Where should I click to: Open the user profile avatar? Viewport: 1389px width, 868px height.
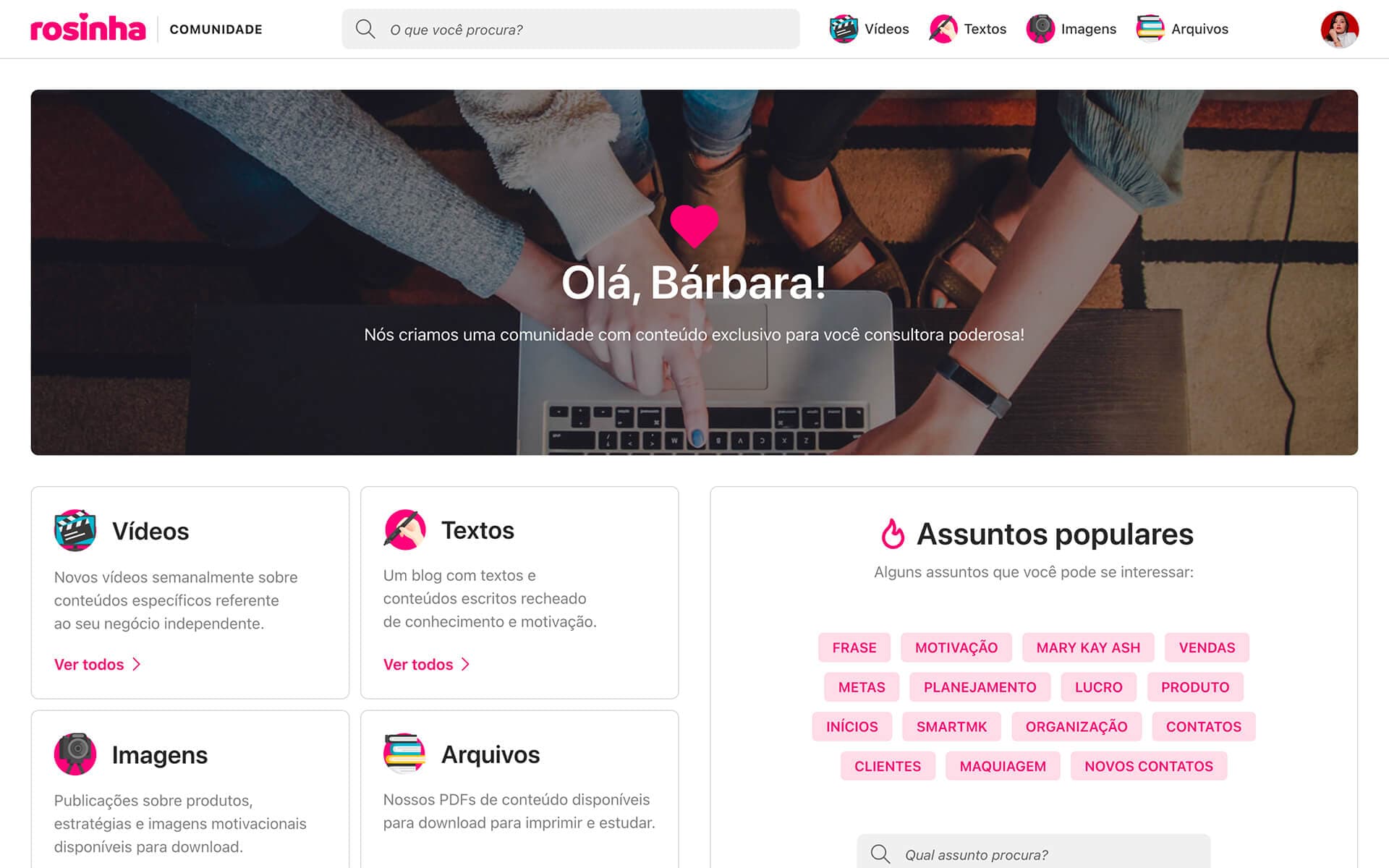[x=1340, y=30]
